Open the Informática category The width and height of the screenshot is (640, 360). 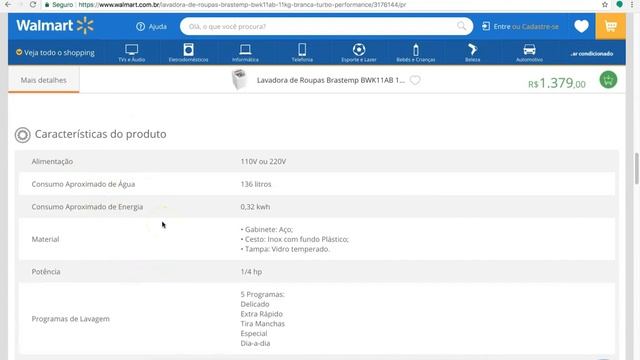pos(245,53)
